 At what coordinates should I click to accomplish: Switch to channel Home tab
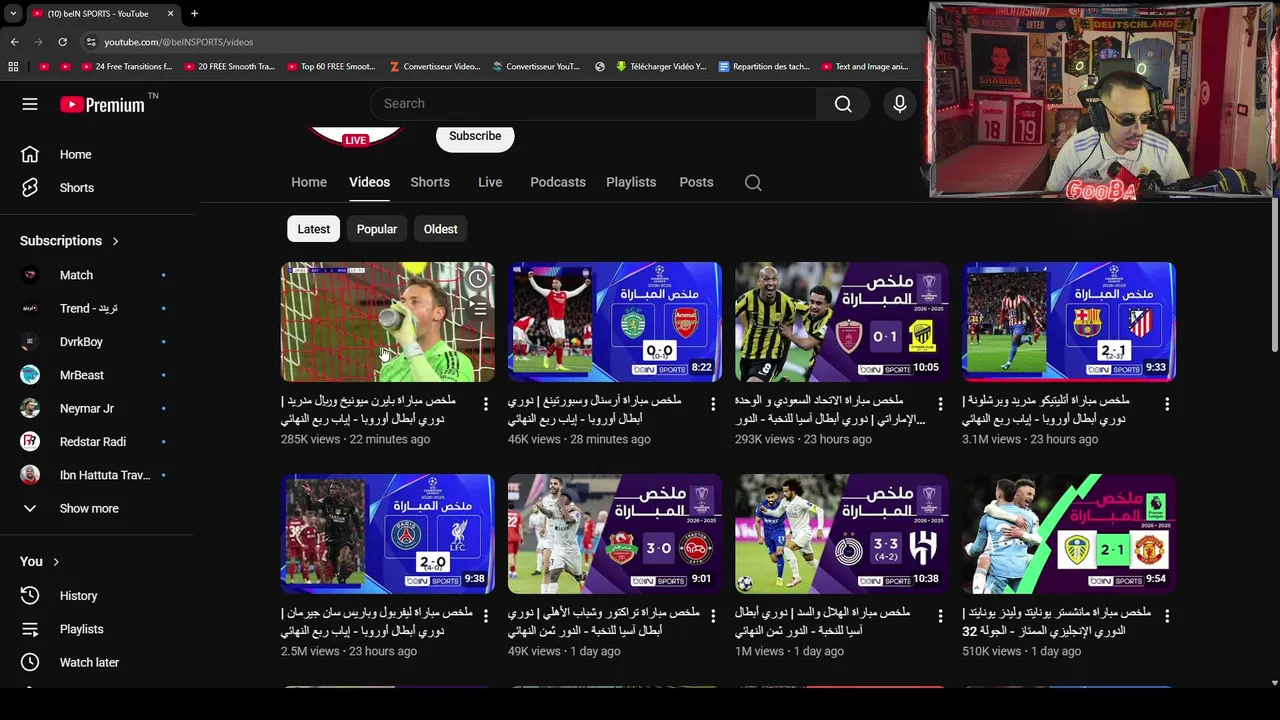[309, 182]
